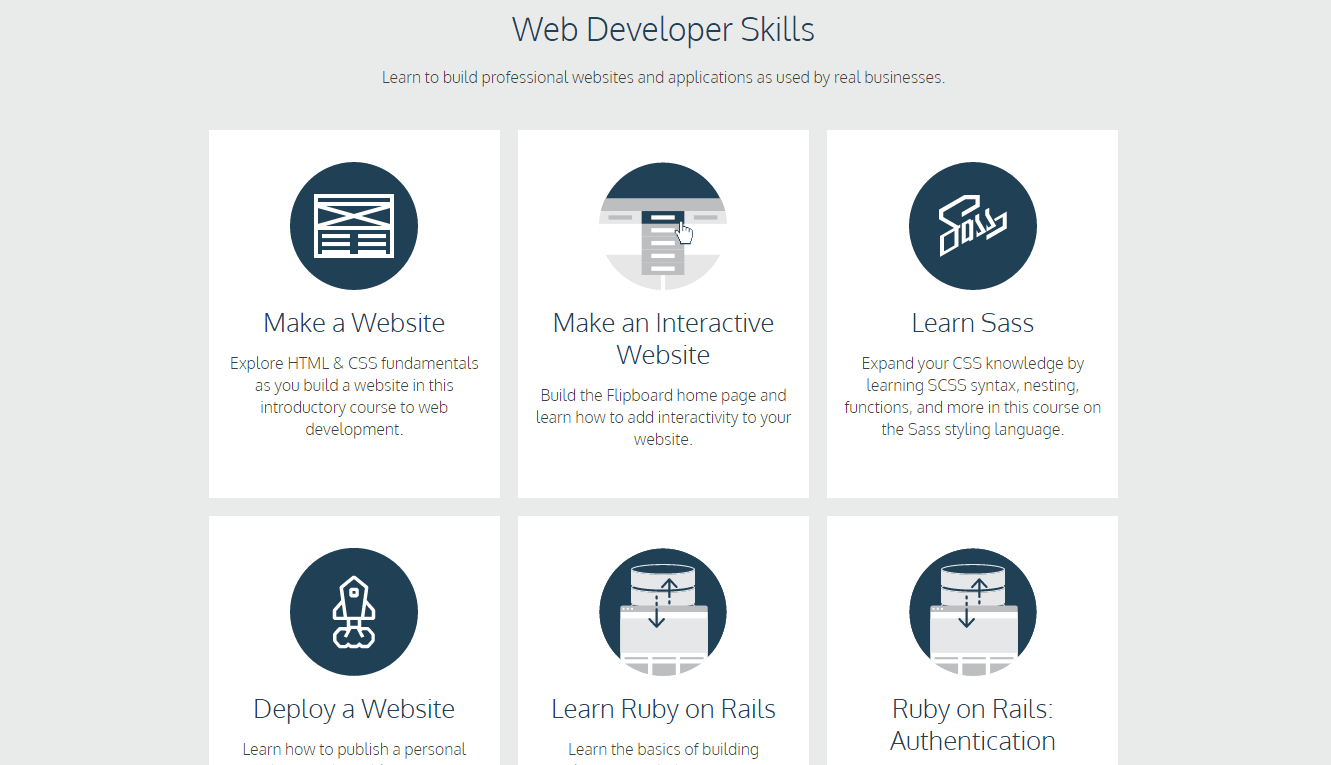This screenshot has height=765, width=1331.
Task: Select the Sass logo icon
Action: point(972,225)
